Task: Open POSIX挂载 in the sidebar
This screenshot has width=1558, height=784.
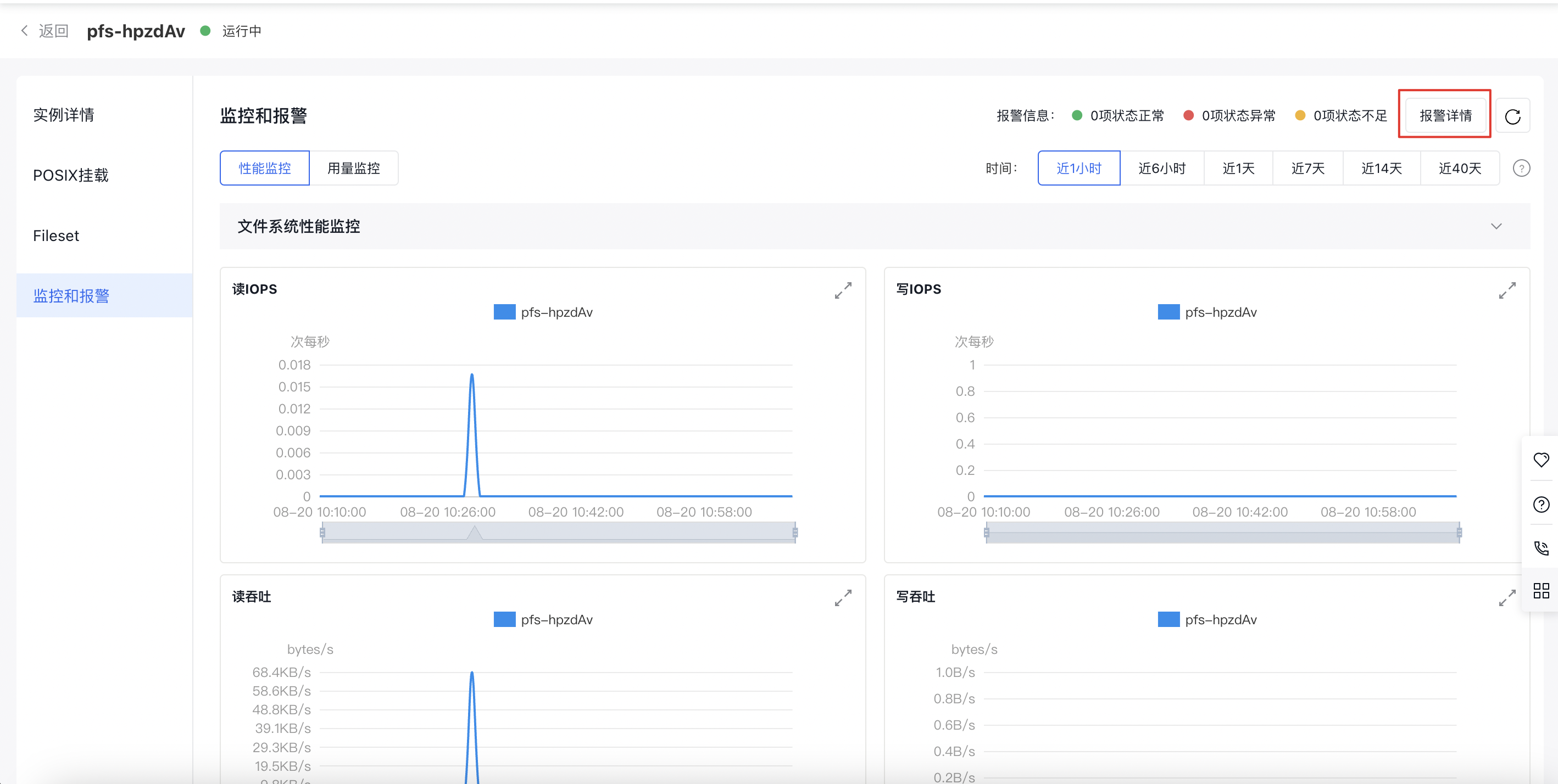Action: click(104, 175)
